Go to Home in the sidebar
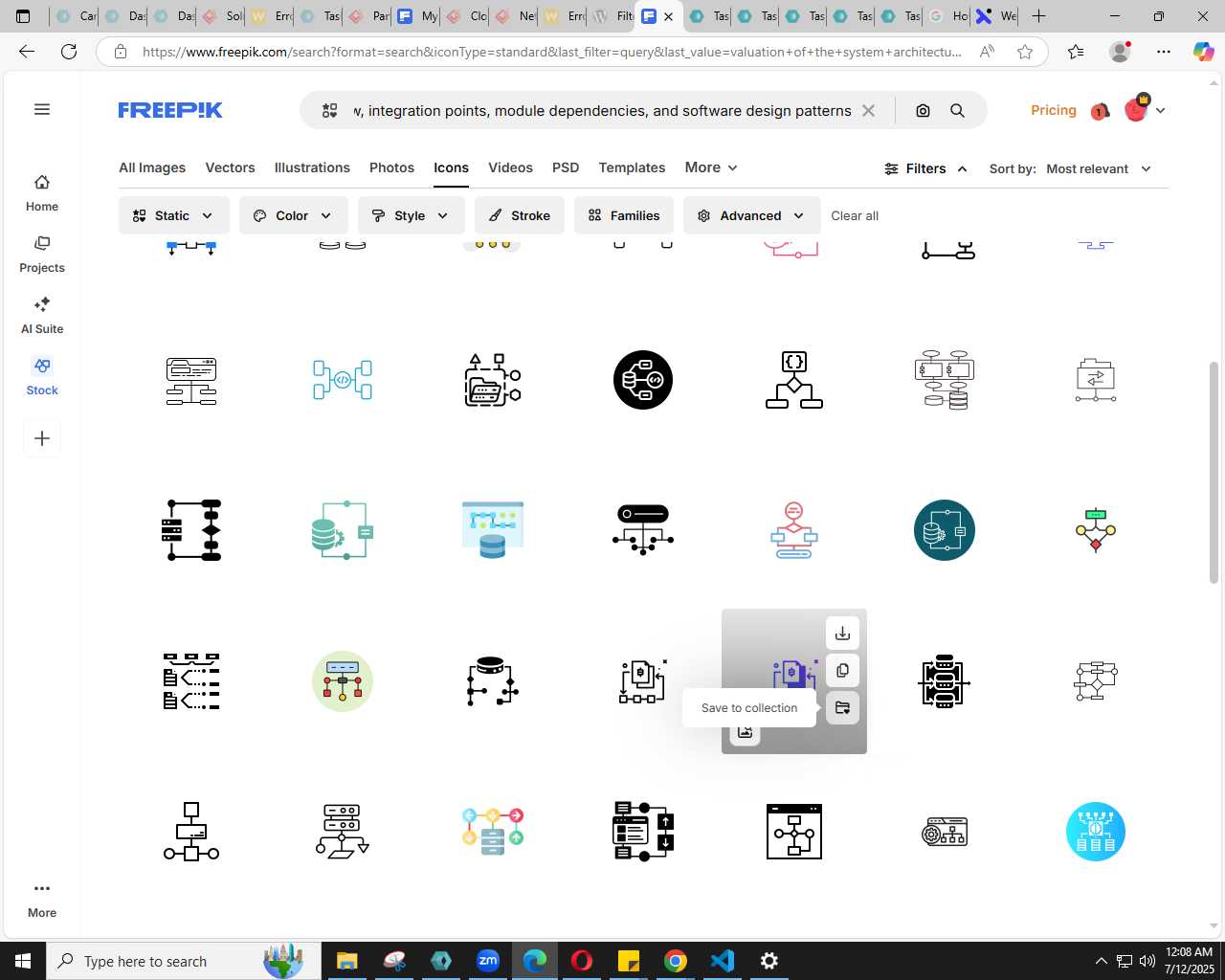Screen dimensions: 1225x980 [42, 193]
